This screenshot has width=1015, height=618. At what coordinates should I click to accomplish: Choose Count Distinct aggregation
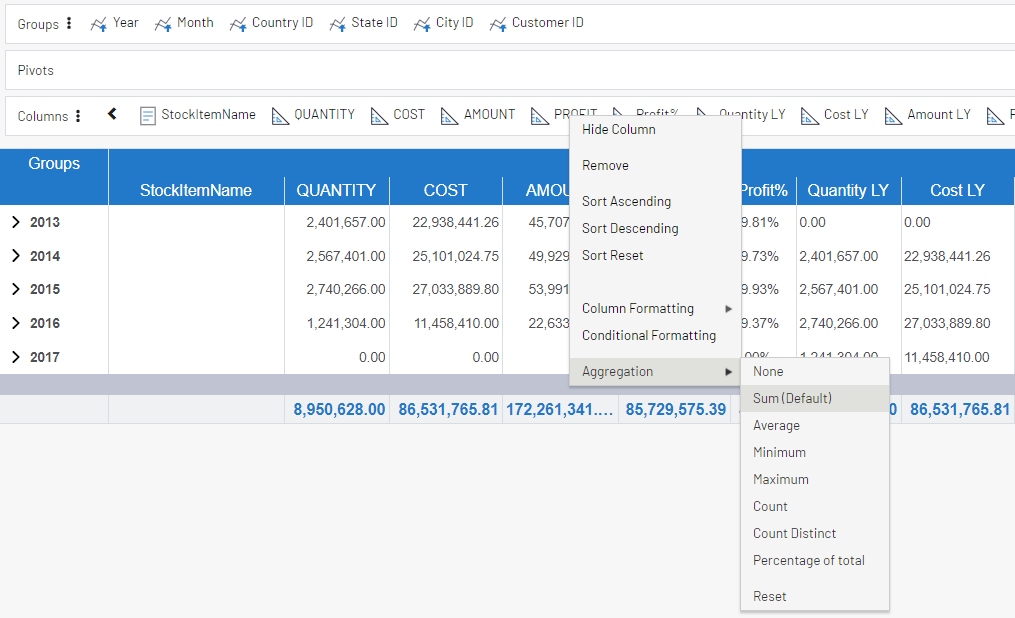tap(794, 533)
